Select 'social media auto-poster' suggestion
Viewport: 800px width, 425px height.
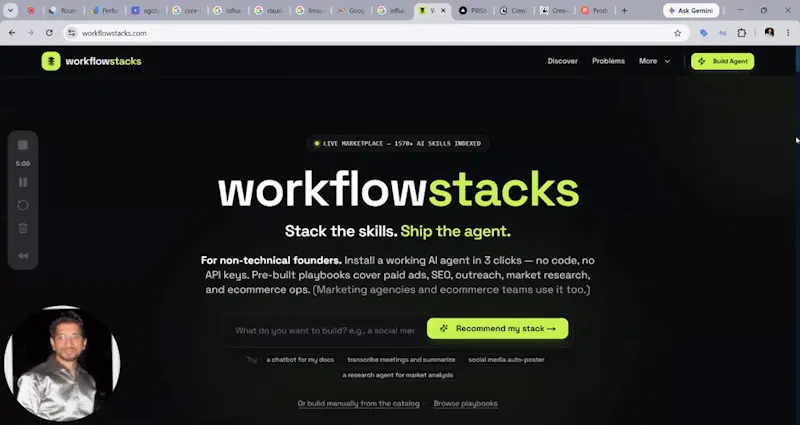(x=506, y=360)
